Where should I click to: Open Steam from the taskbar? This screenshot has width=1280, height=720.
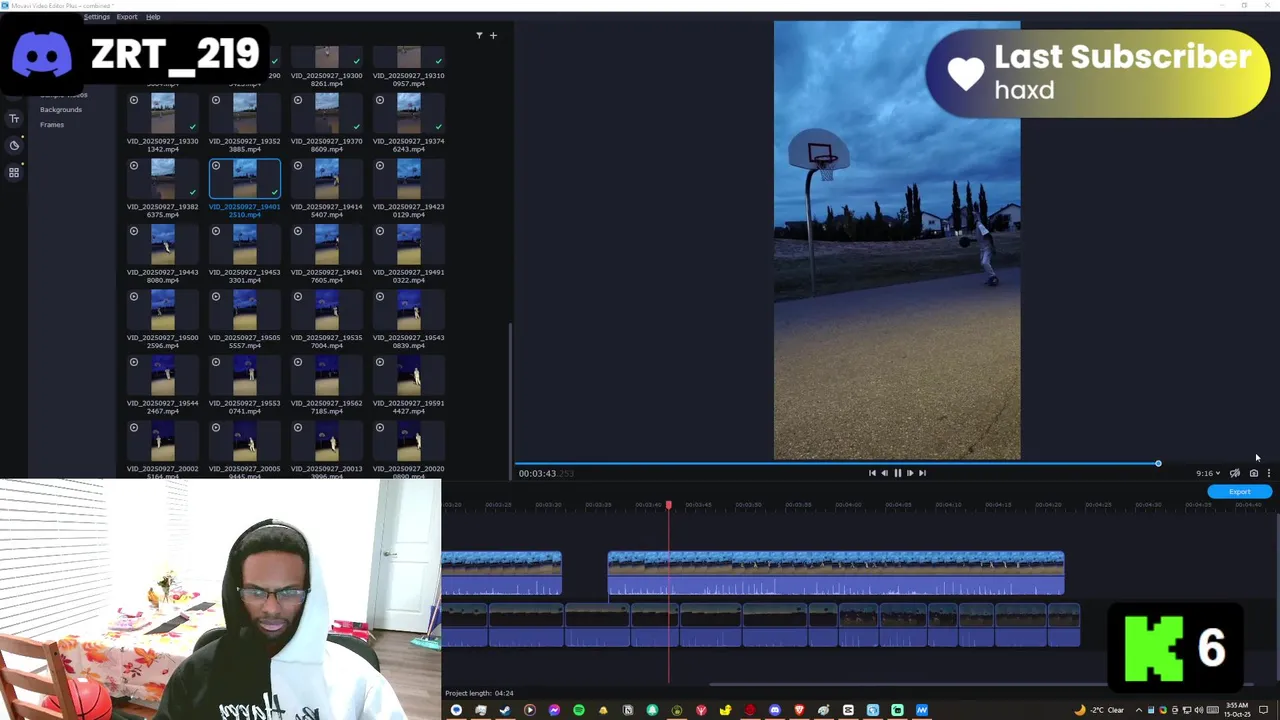pos(505,710)
